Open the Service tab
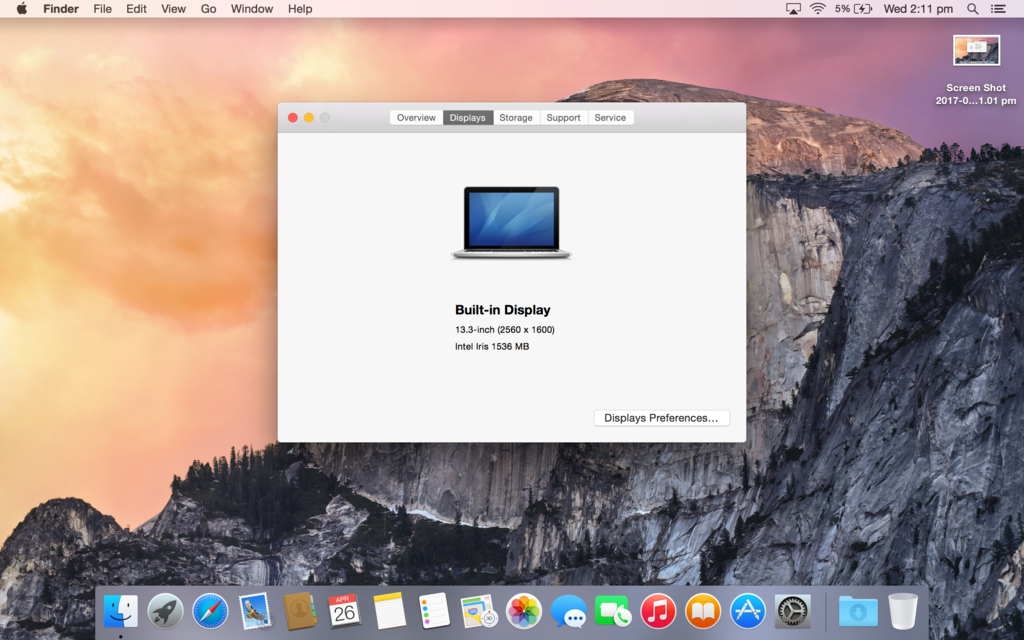This screenshot has width=1024, height=640. (610, 118)
